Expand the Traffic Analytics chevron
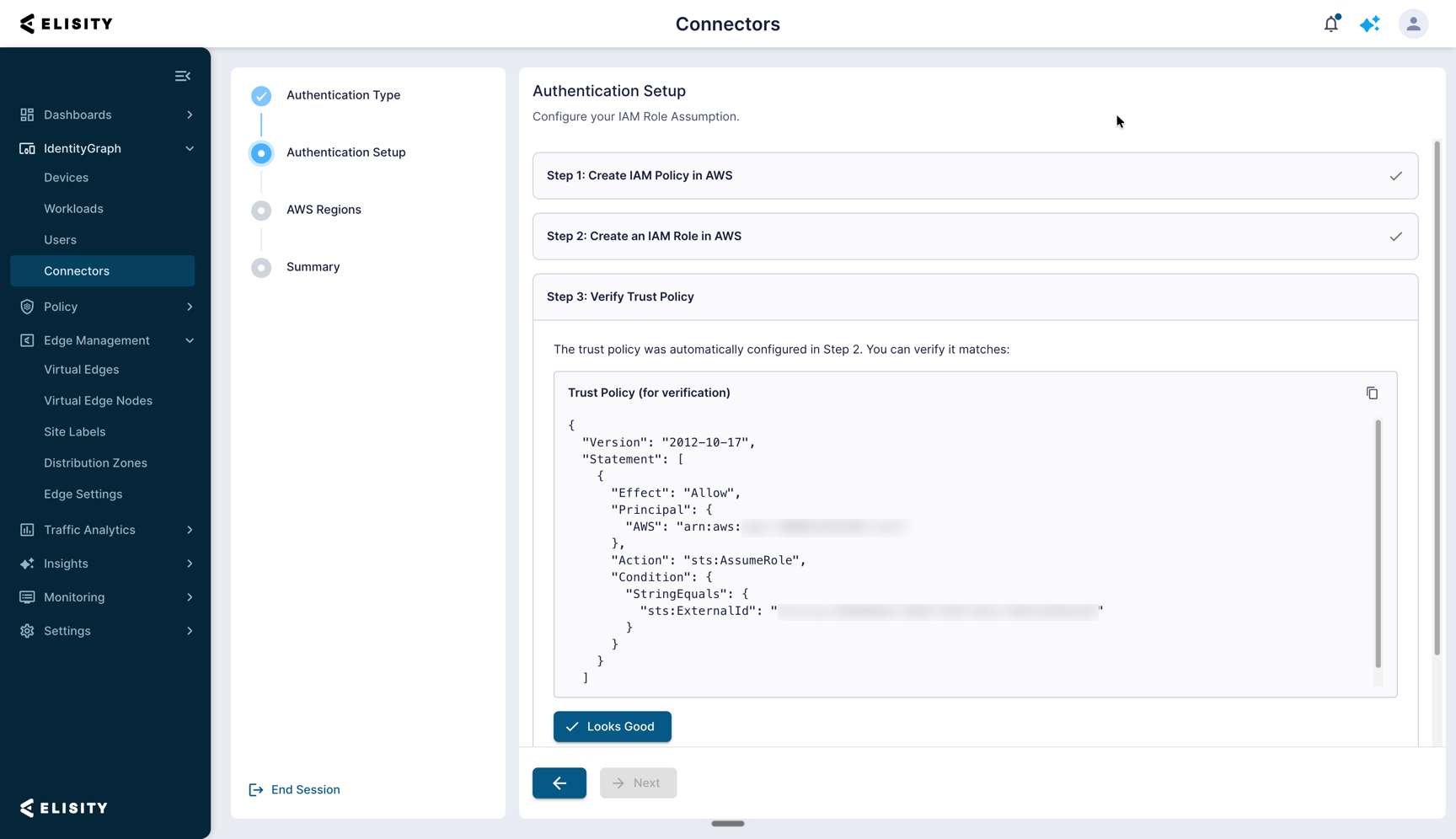Viewport: 1456px width, 839px height. [190, 530]
